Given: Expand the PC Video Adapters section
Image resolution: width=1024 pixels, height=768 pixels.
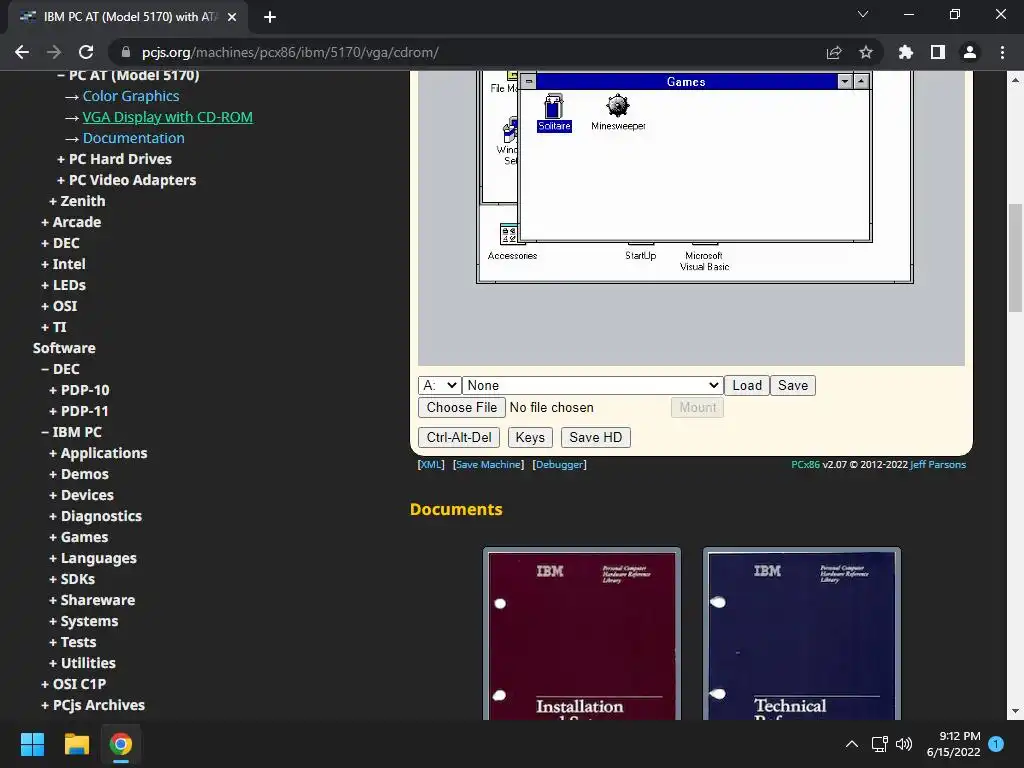Looking at the screenshot, I should tap(126, 180).
